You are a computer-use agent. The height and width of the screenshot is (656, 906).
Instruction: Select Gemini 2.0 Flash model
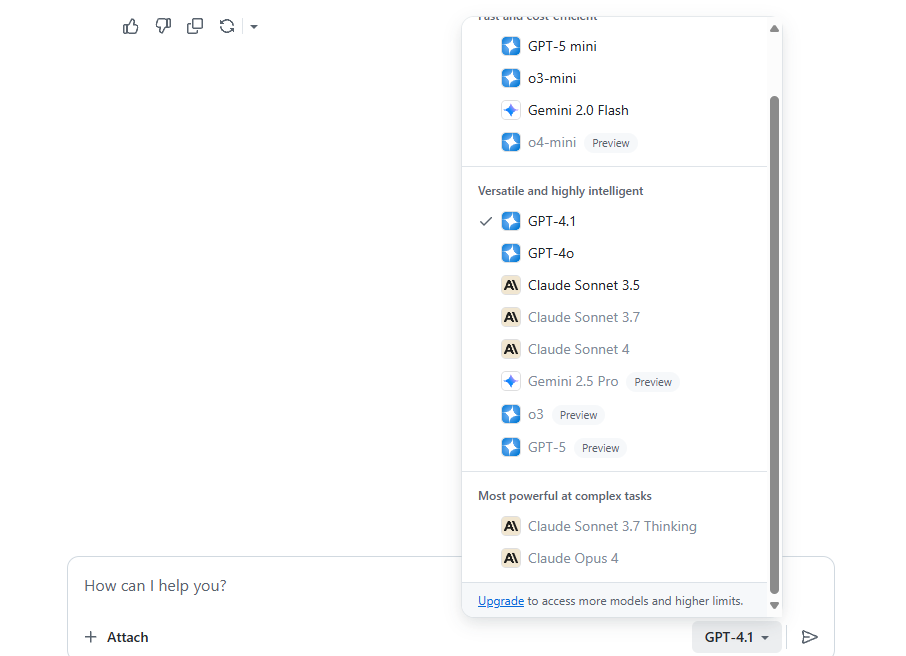(x=578, y=110)
